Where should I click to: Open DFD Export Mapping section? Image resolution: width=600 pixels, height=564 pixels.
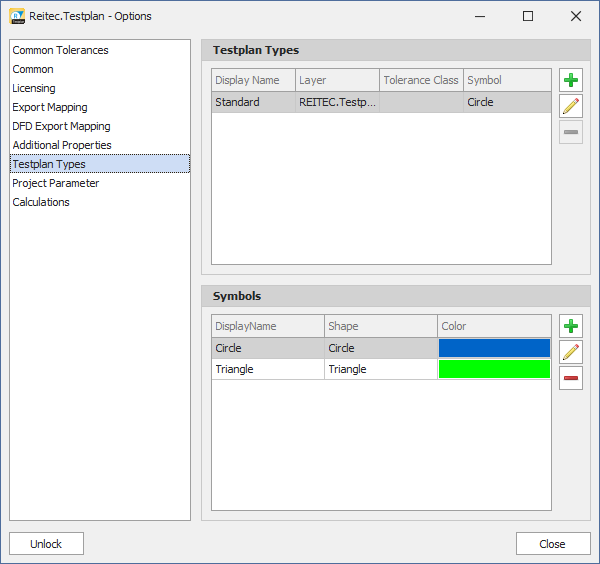61,126
